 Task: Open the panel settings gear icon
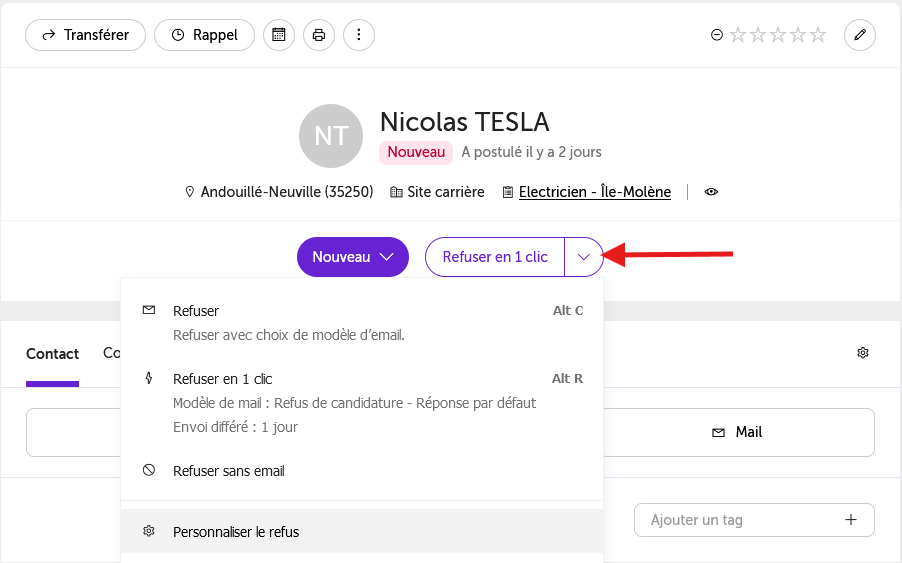[x=863, y=353]
